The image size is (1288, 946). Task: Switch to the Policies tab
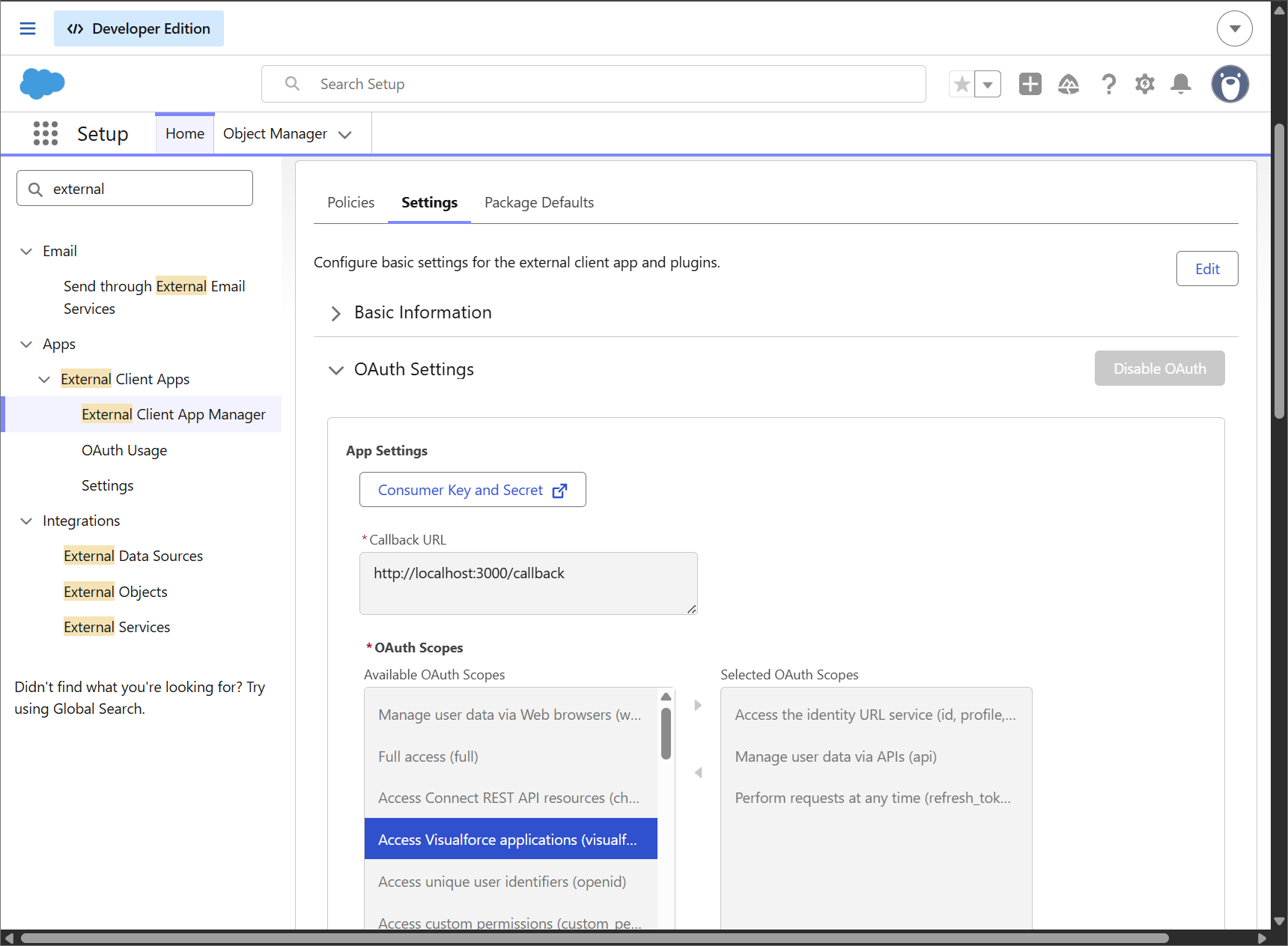coord(350,202)
